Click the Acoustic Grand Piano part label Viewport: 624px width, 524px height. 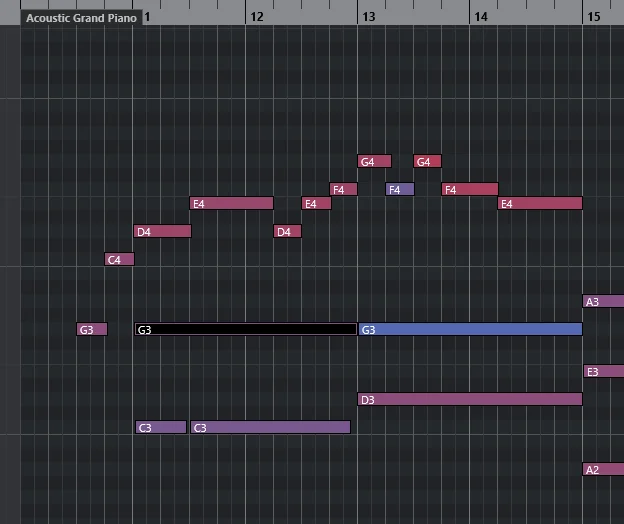(x=81, y=18)
